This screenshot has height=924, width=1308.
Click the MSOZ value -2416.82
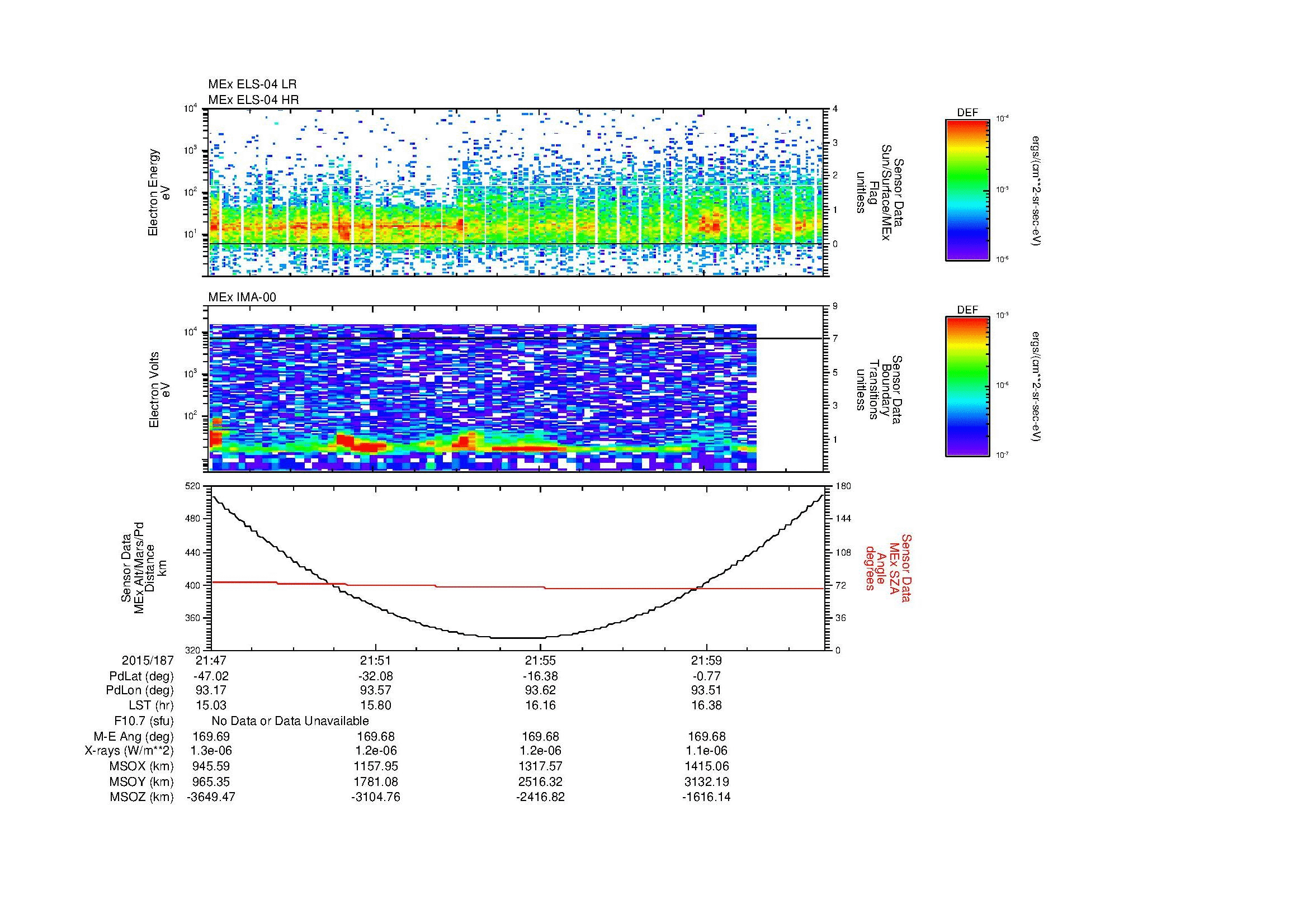pyautogui.click(x=540, y=797)
